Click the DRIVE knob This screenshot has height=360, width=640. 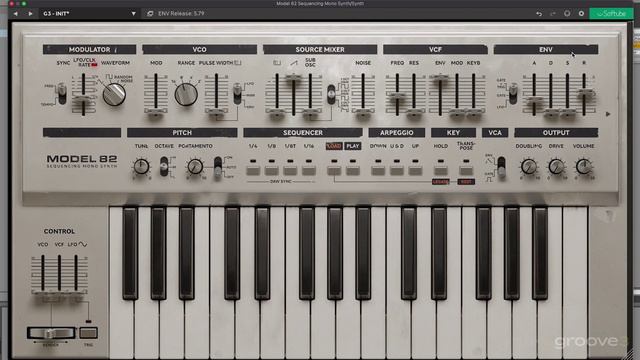point(556,167)
